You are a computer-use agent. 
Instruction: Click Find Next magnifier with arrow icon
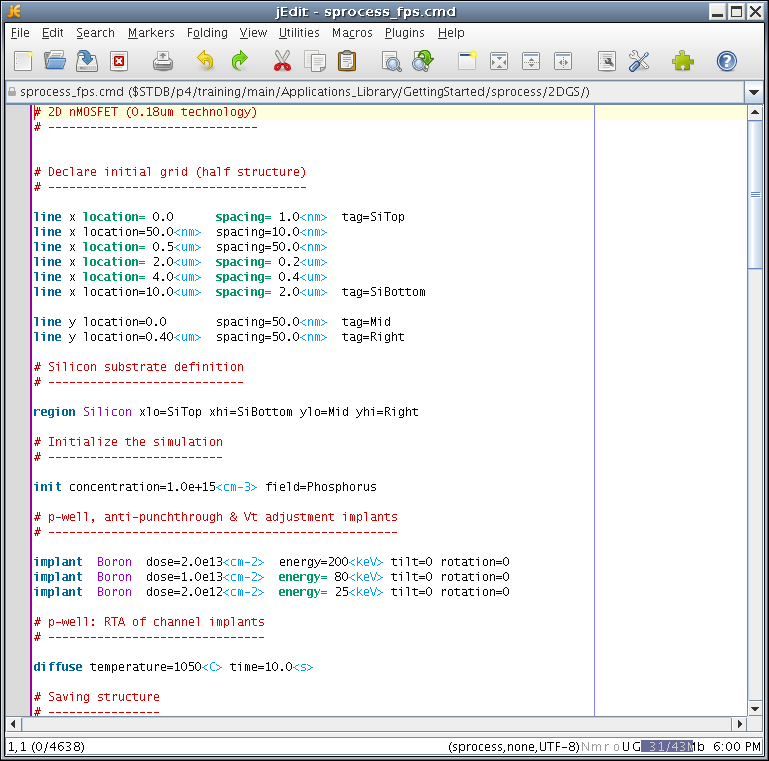[423, 61]
